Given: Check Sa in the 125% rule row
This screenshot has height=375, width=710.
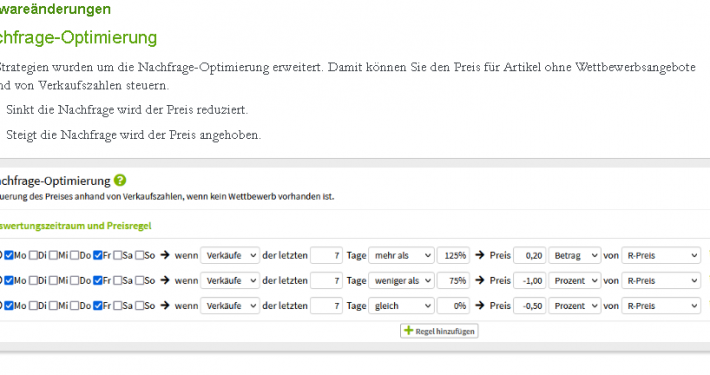Looking at the screenshot, I should 118,255.
